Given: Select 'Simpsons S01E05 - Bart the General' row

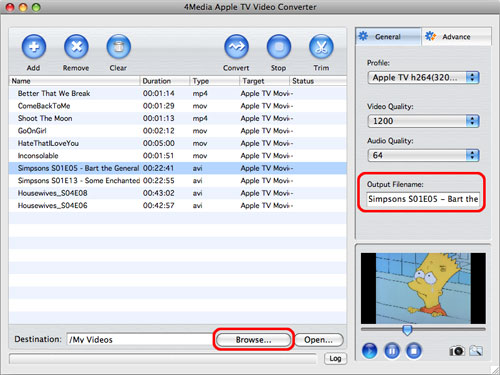Looking at the screenshot, I should coord(178,168).
